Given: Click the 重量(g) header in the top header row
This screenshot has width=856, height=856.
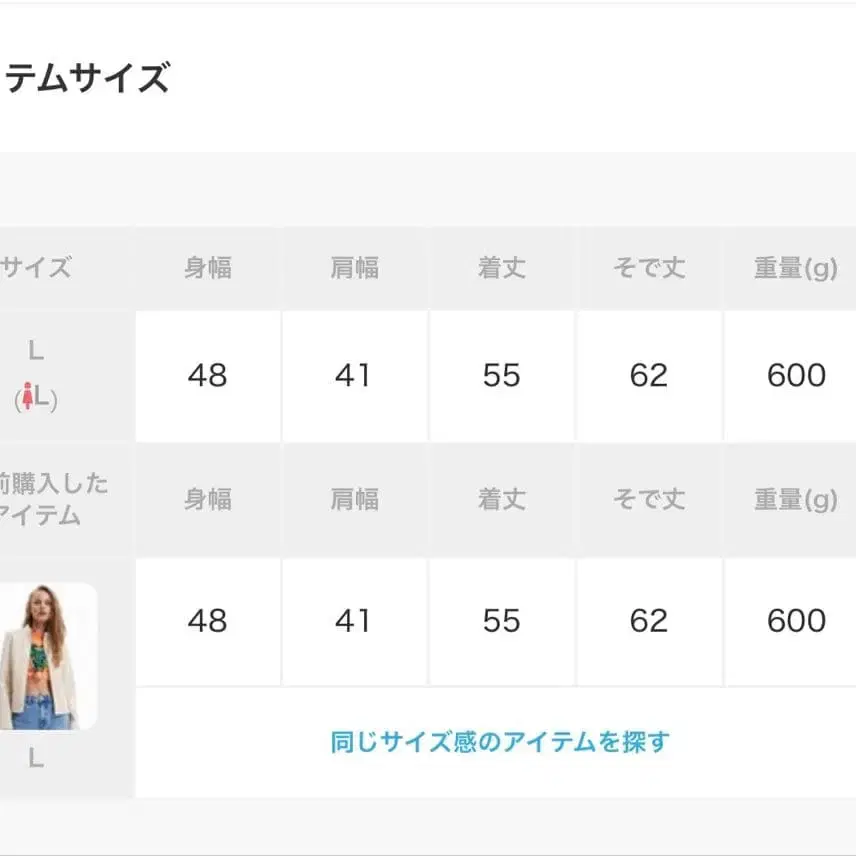Looking at the screenshot, I should [x=795, y=268].
